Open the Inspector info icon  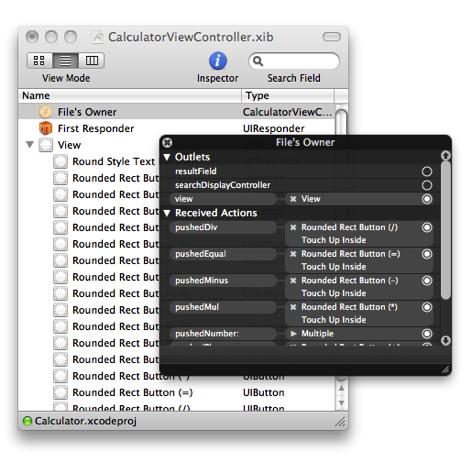pyautogui.click(x=218, y=61)
